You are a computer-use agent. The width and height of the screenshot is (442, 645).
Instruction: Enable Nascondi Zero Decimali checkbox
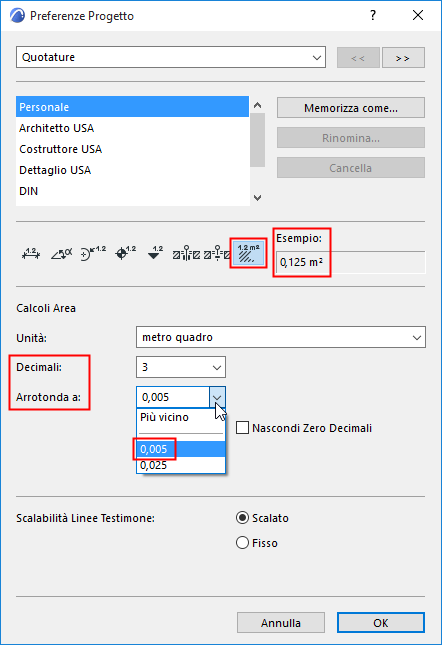tap(243, 428)
